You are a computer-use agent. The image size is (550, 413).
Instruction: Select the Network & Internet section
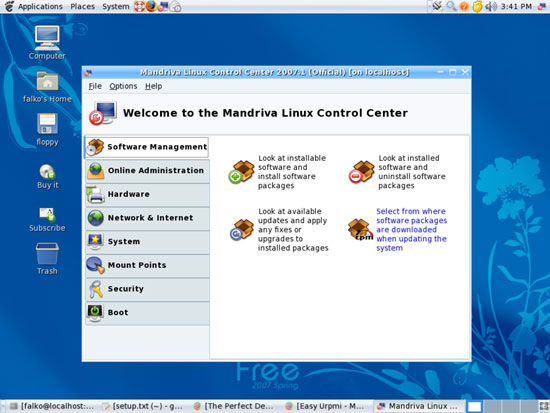point(147,218)
